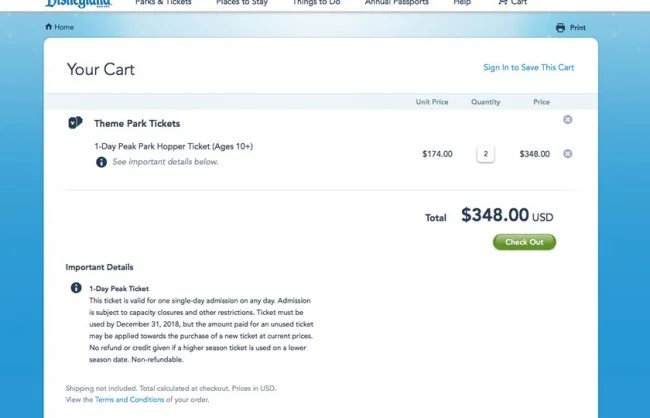This screenshot has height=418, width=650.
Task: Remove the 1-Day Peak Park Hopper ticket
Action: click(568, 154)
